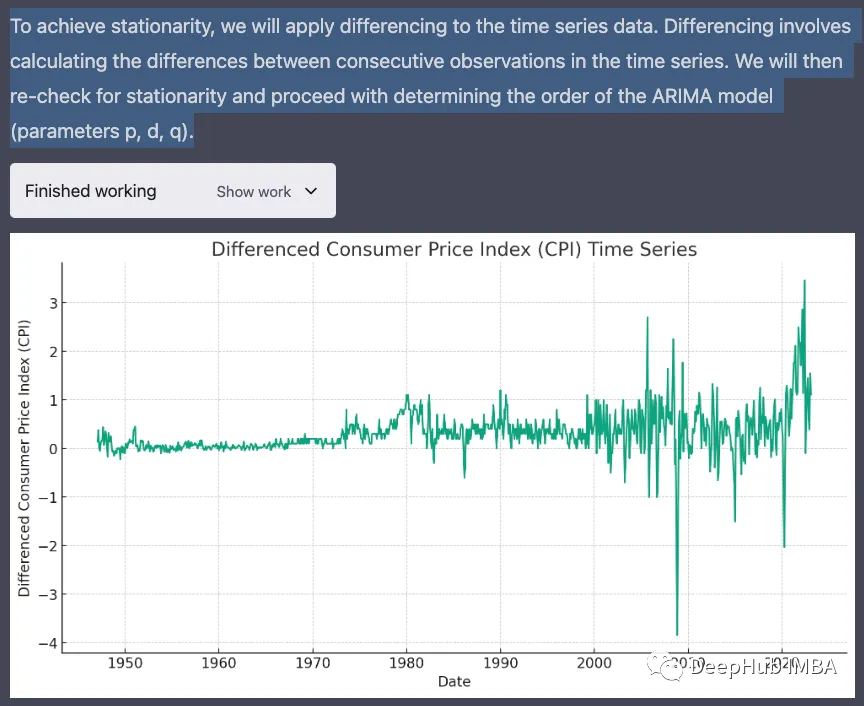Click the 1980 x-axis tick label
This screenshot has width=864, height=706.
click(406, 662)
